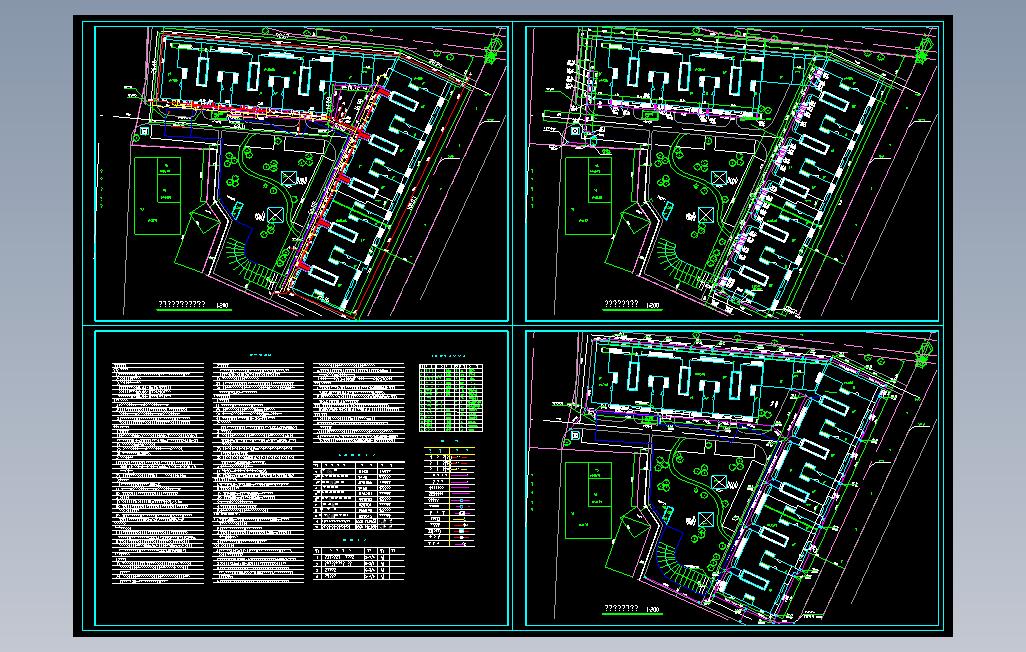Select the text-and-tables design notes sheet

302,479
